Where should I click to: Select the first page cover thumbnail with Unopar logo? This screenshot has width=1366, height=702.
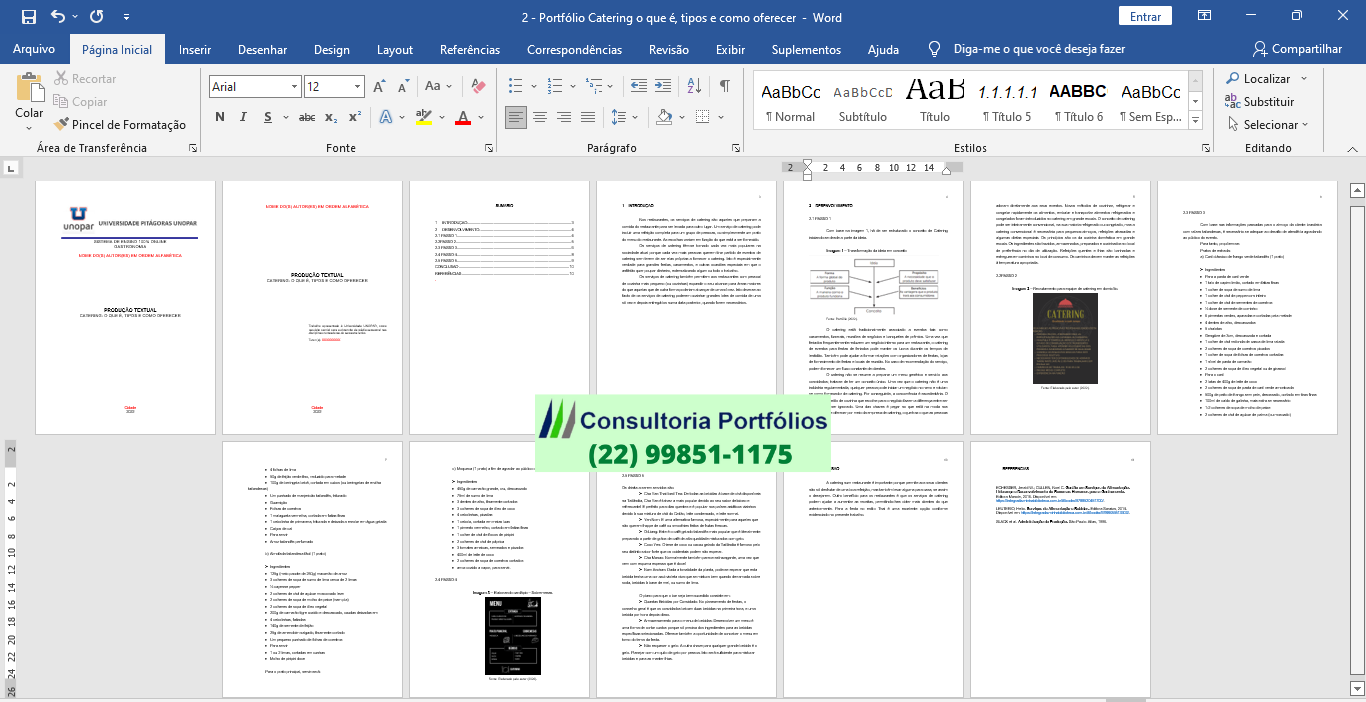(x=126, y=308)
